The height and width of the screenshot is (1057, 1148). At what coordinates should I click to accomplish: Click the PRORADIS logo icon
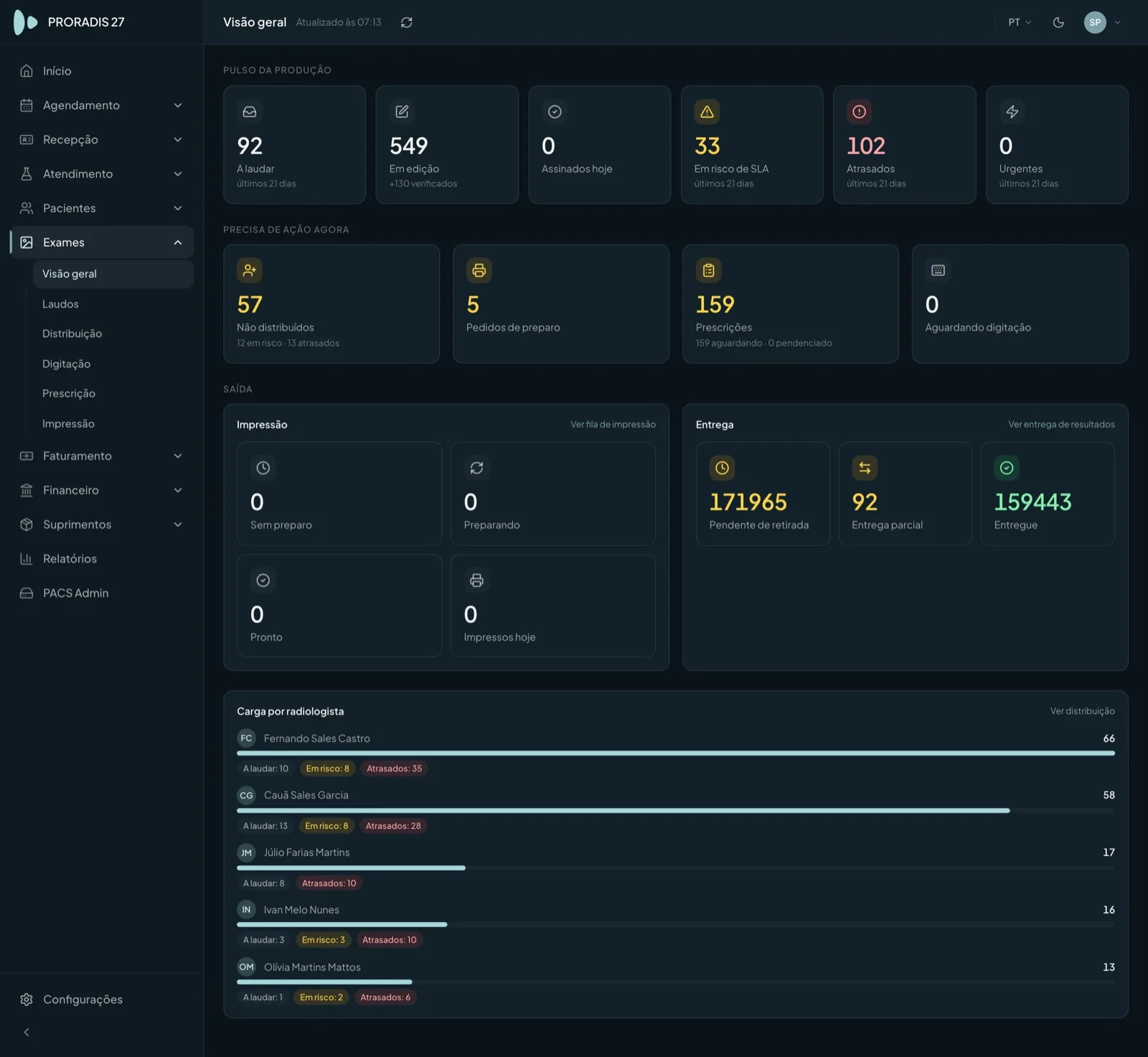[26, 22]
